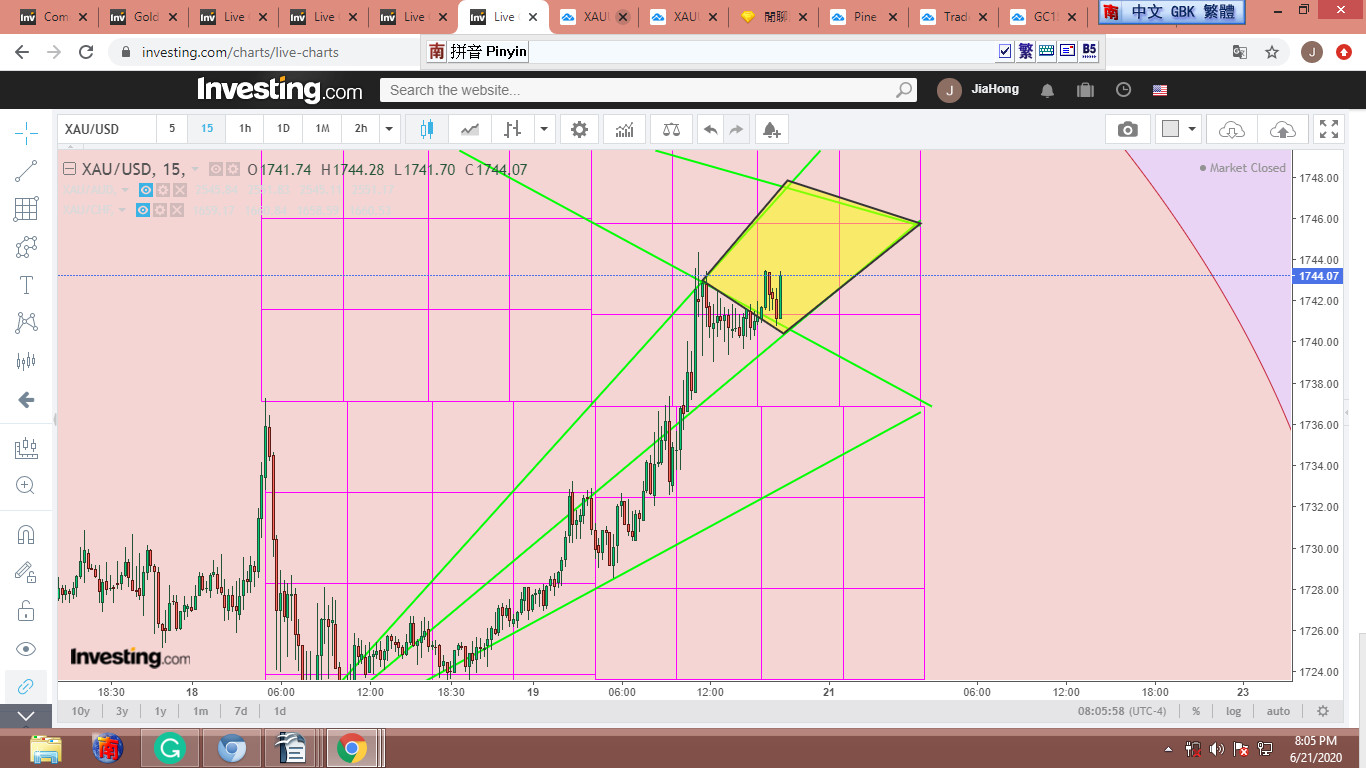This screenshot has height=768, width=1366.
Task: Set date range to 7d
Action: pos(240,711)
